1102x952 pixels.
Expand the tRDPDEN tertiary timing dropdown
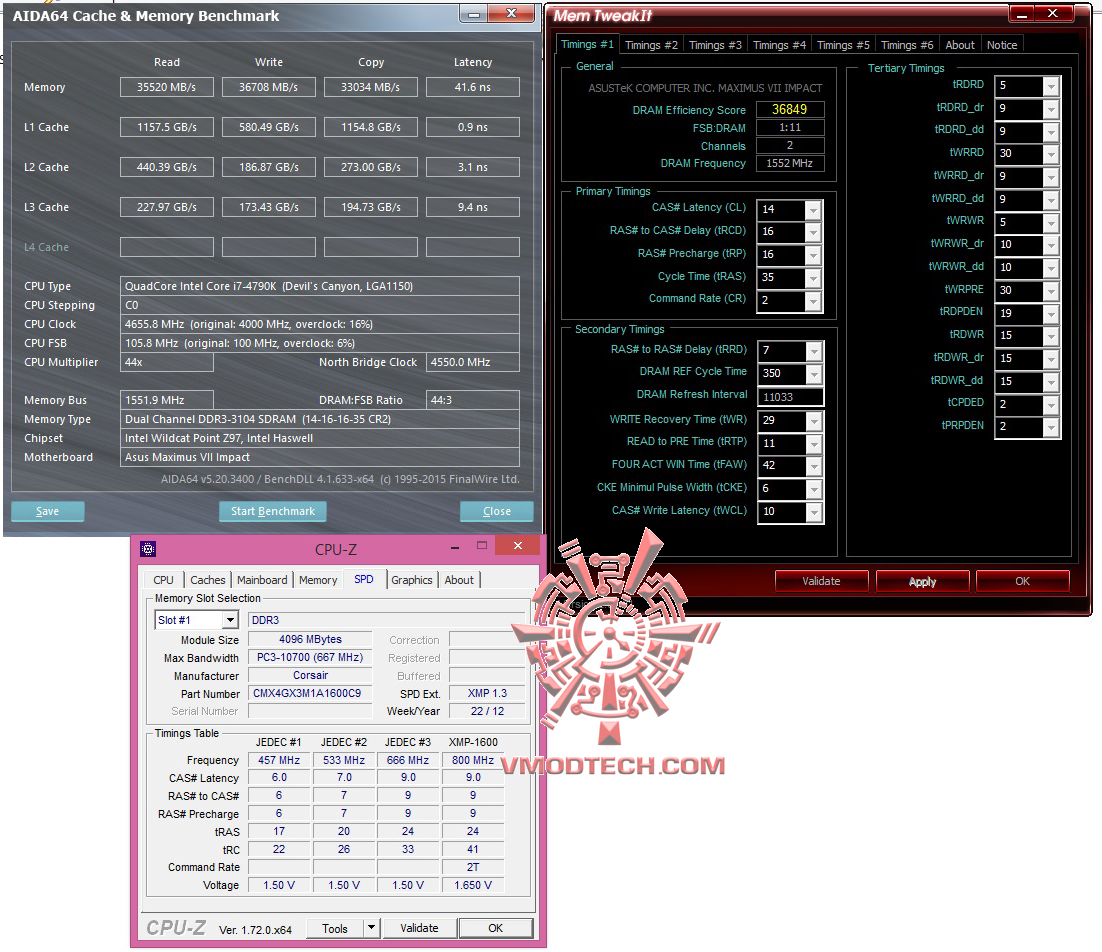click(x=1051, y=314)
